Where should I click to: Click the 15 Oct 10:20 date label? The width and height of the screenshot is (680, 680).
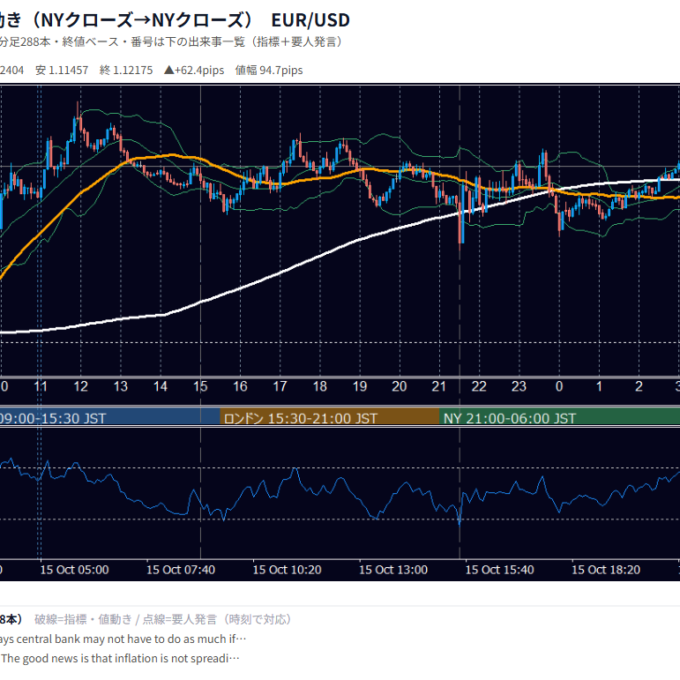[x=287, y=569]
